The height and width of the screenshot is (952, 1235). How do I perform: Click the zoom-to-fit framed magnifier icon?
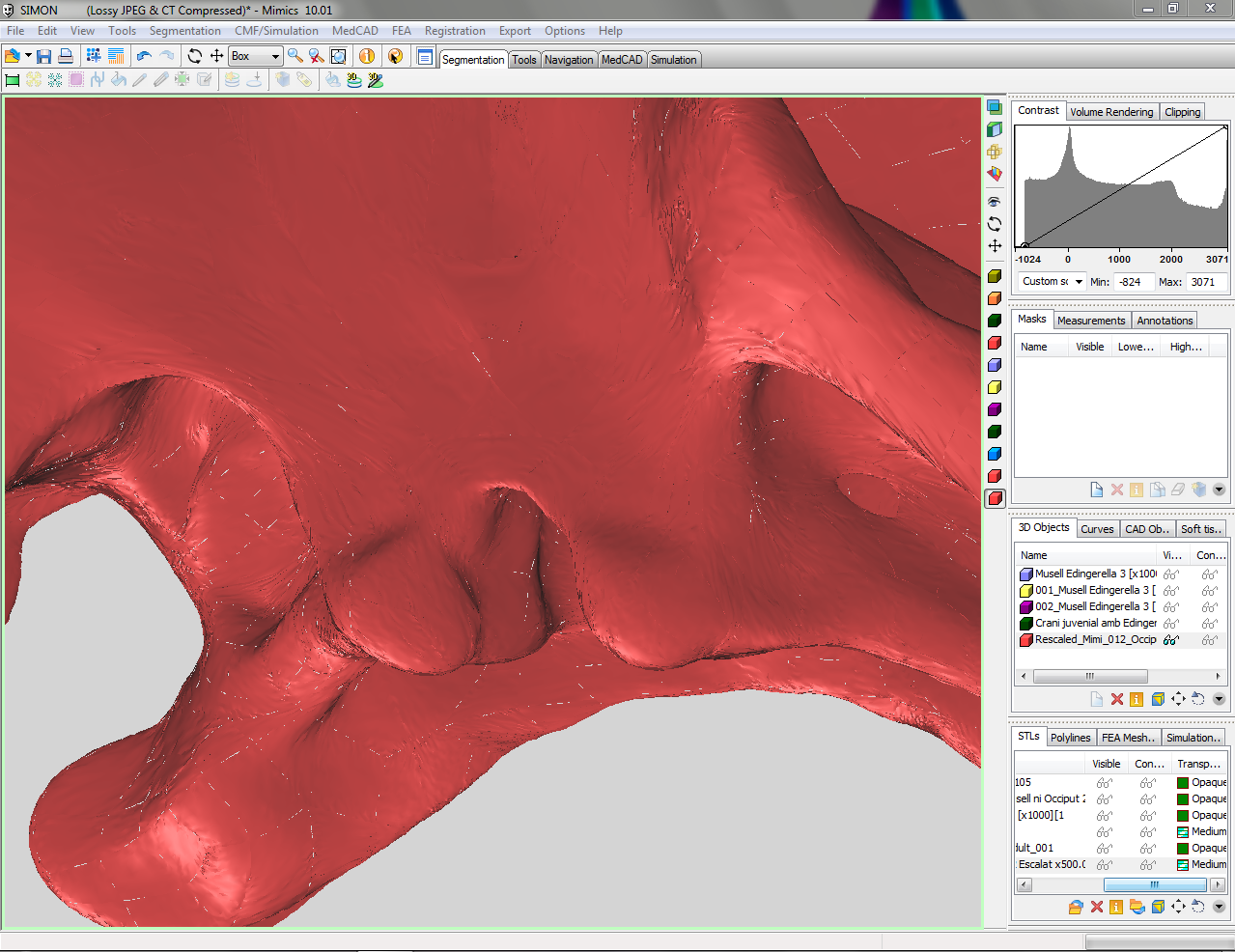[x=338, y=57]
